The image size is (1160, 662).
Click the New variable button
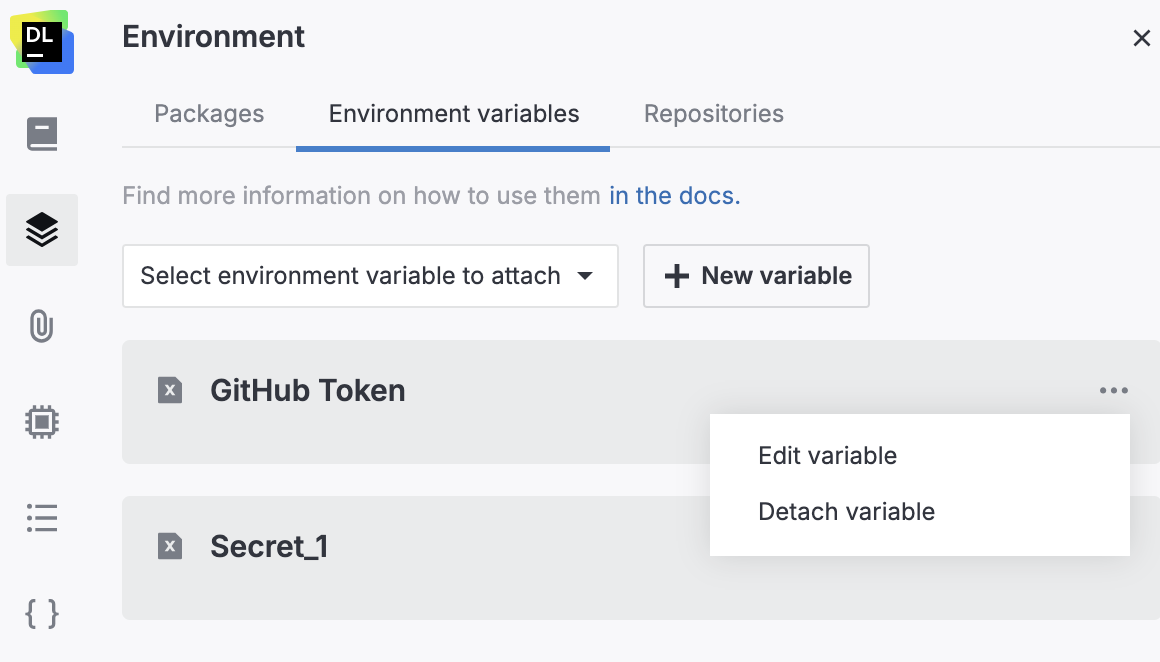pos(756,276)
